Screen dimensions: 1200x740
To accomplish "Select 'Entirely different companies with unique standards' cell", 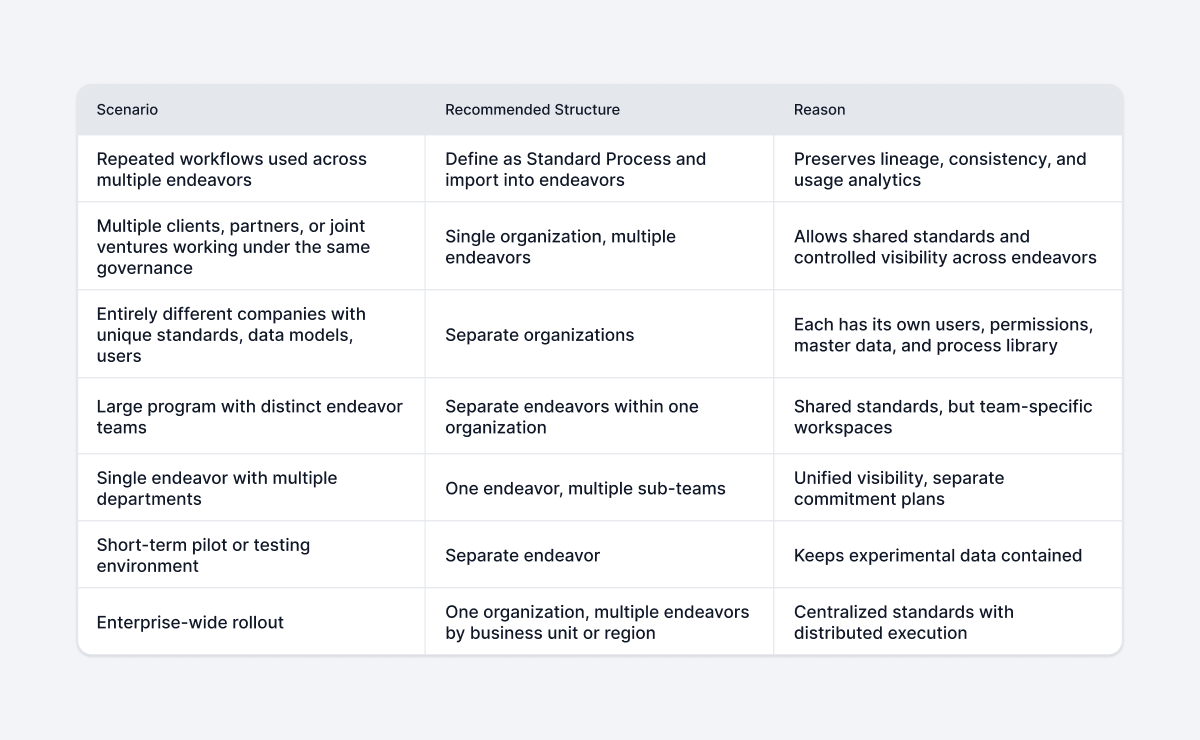I will click(251, 334).
